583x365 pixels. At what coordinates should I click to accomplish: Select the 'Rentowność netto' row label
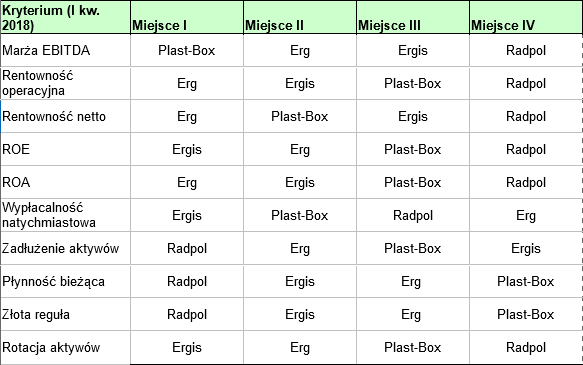coord(65,116)
